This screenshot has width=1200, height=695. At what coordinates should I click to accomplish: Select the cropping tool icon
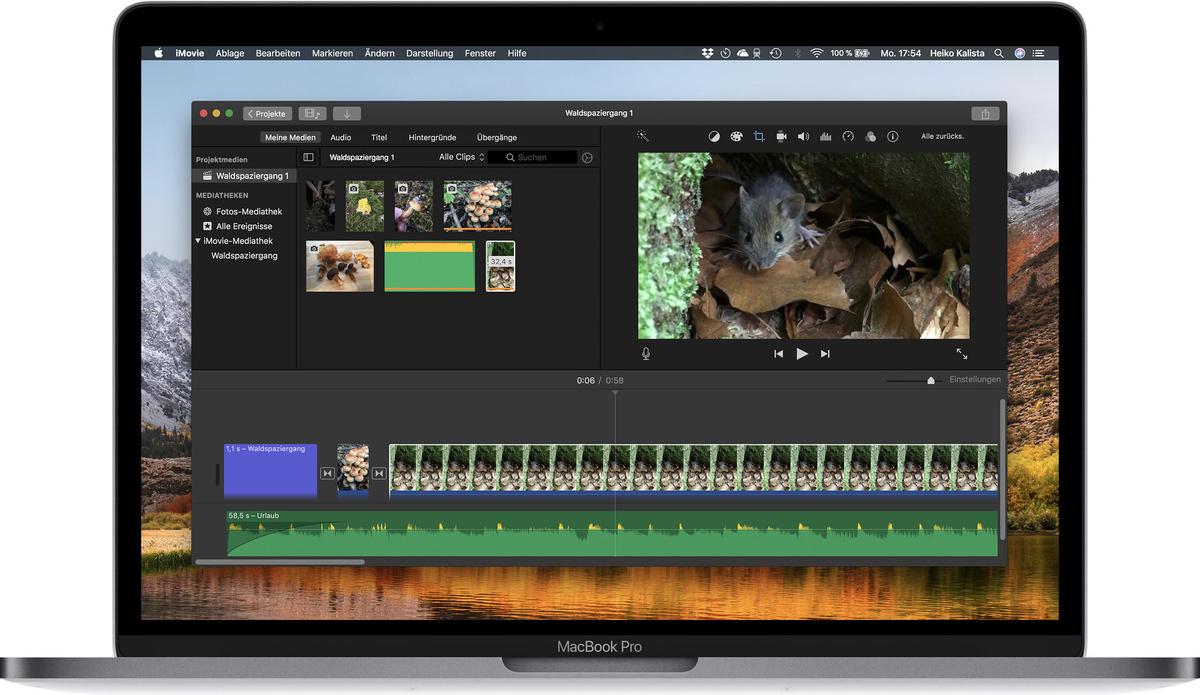[x=759, y=137]
